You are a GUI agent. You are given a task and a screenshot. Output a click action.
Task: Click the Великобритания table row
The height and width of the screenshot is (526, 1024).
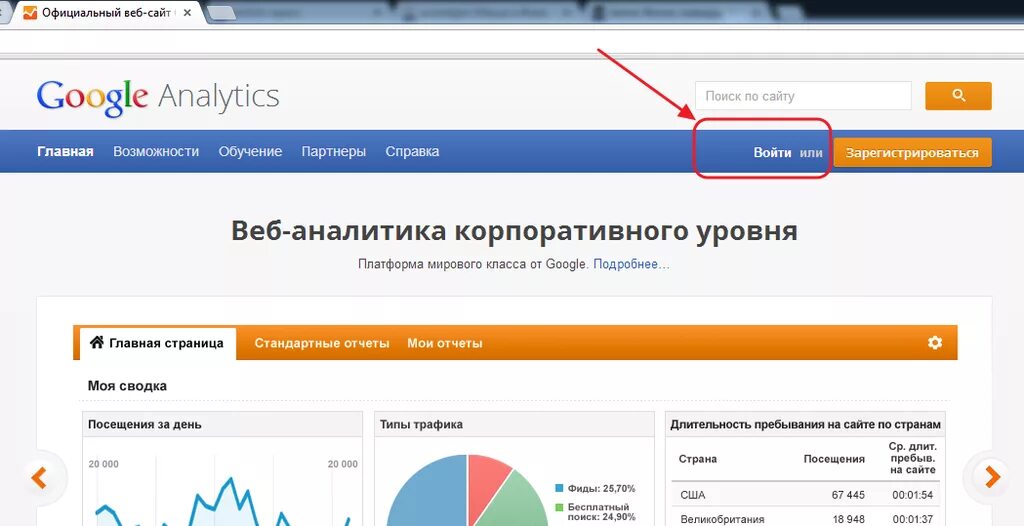pyautogui.click(x=808, y=518)
